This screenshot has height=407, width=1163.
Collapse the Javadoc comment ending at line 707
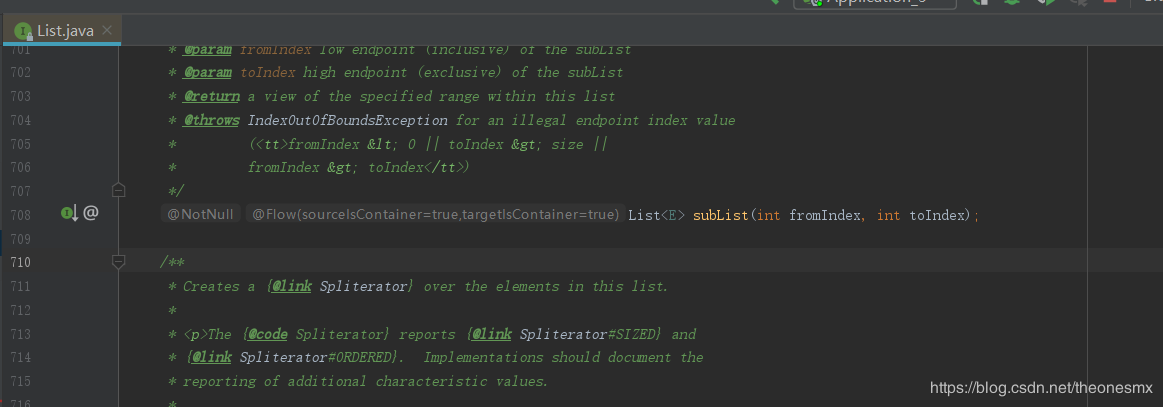(118, 190)
